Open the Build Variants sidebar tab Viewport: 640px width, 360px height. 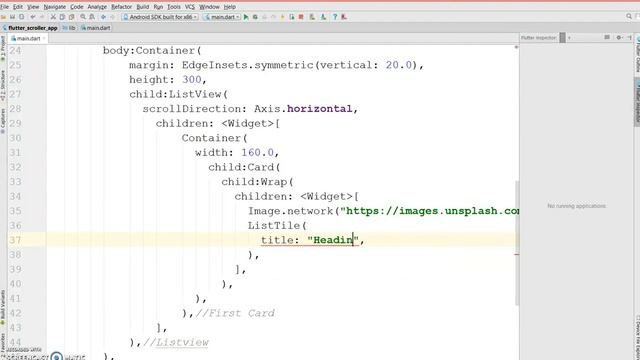(x=3, y=307)
